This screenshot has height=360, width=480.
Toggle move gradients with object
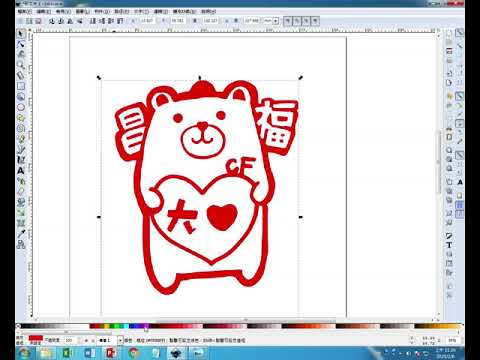pyautogui.click(x=306, y=21)
